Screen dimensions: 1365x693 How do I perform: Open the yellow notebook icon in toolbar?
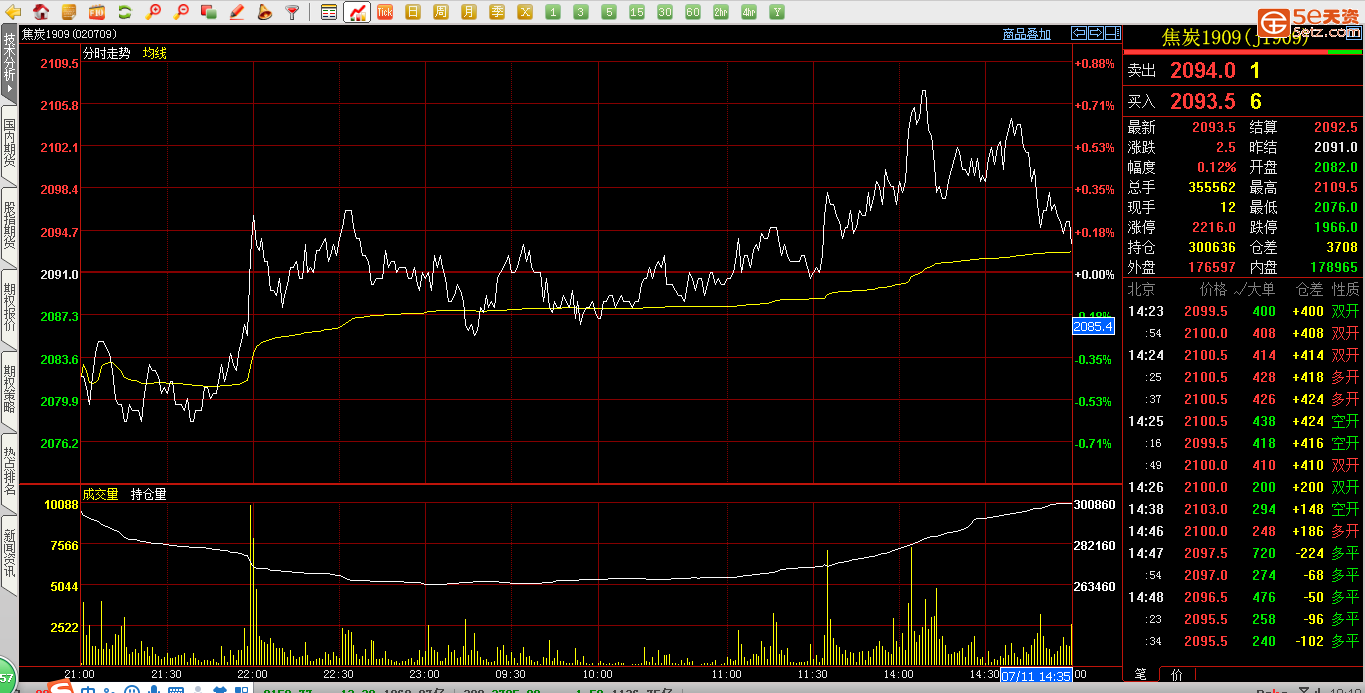point(68,12)
